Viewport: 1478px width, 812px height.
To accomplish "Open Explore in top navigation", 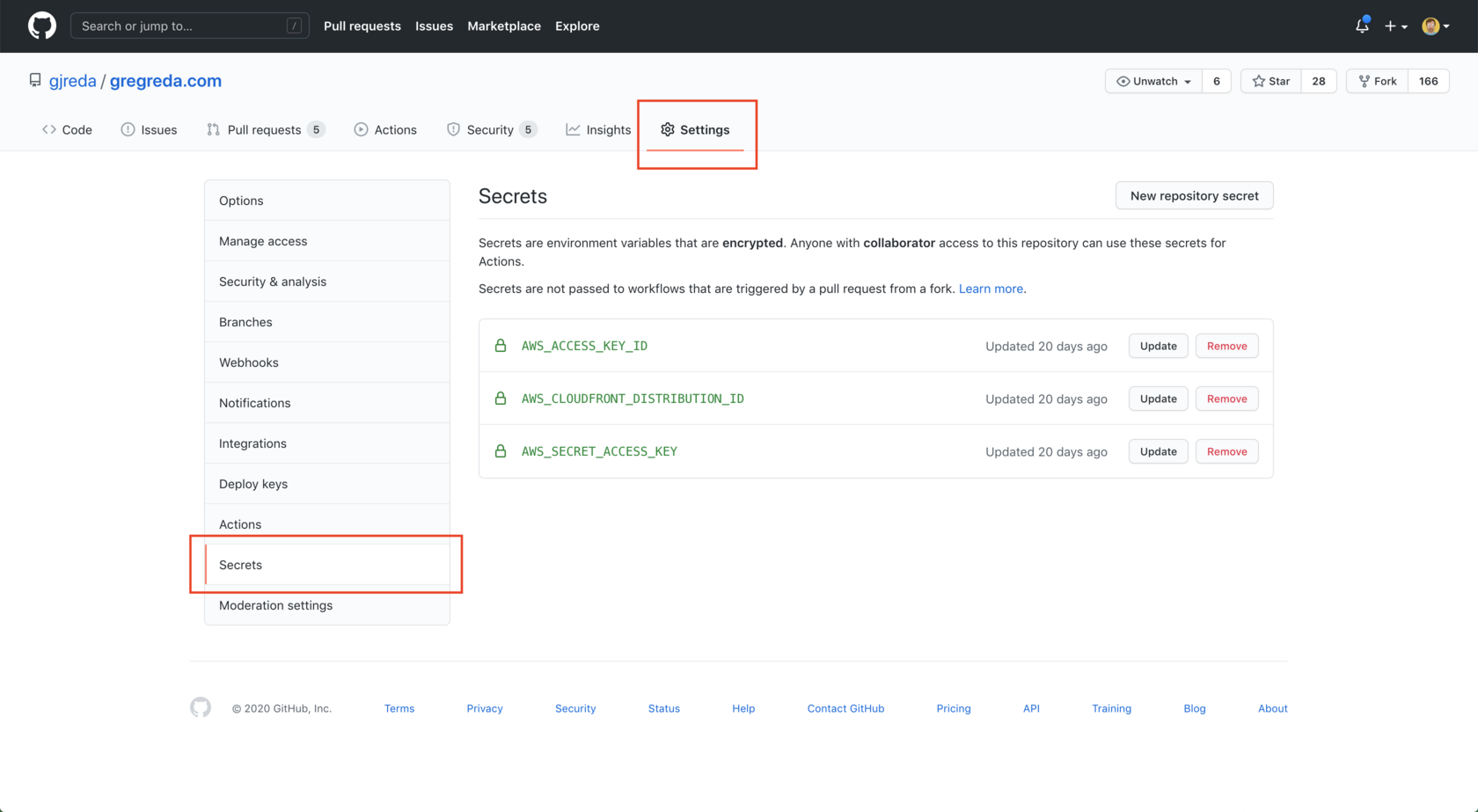I will tap(577, 26).
